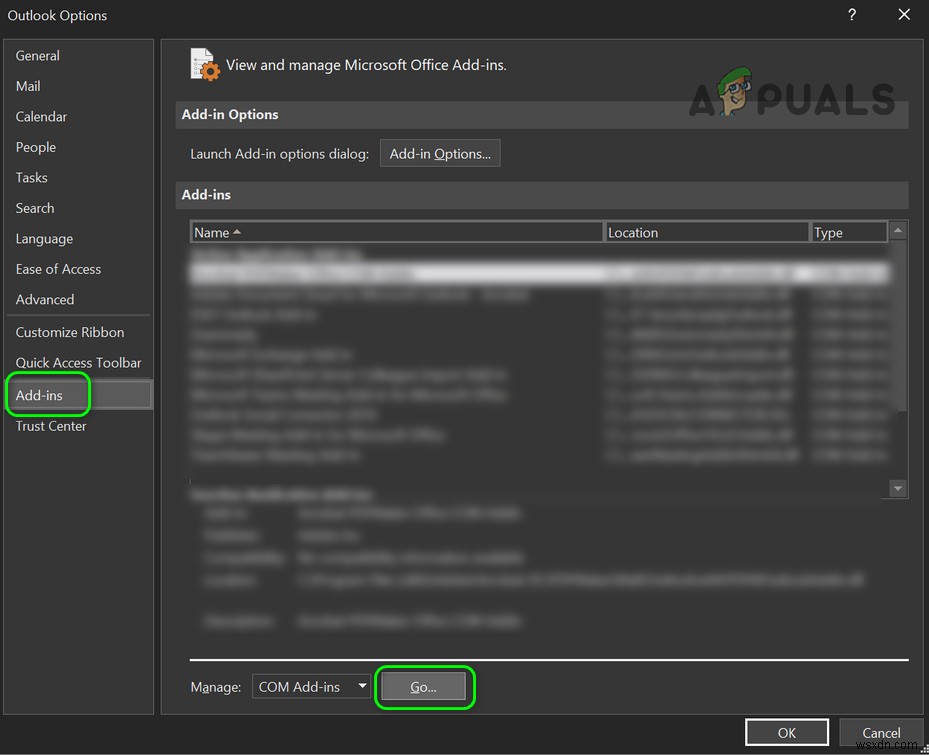
Task: Click the scroll down arrow of add-ins list
Action: pos(898,488)
